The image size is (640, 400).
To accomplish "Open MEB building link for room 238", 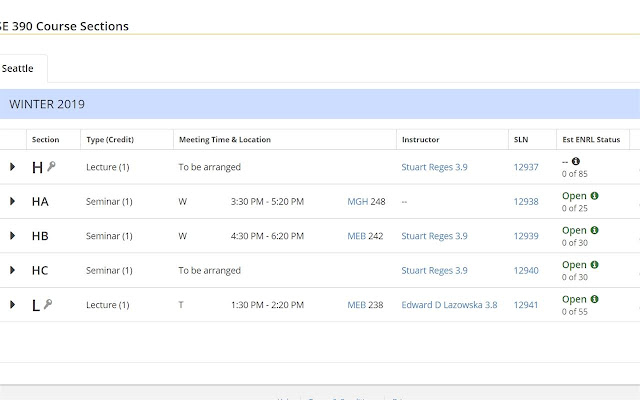I will pos(356,305).
